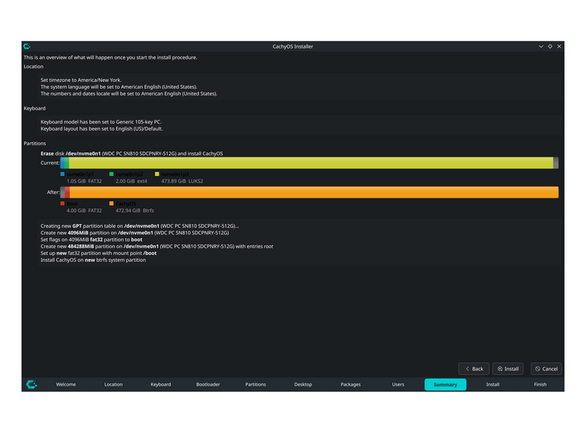Image resolution: width=584 pixels, height=440 pixels.
Task: Click the yellow LUKS2 partition in Current bar
Action: point(311,163)
